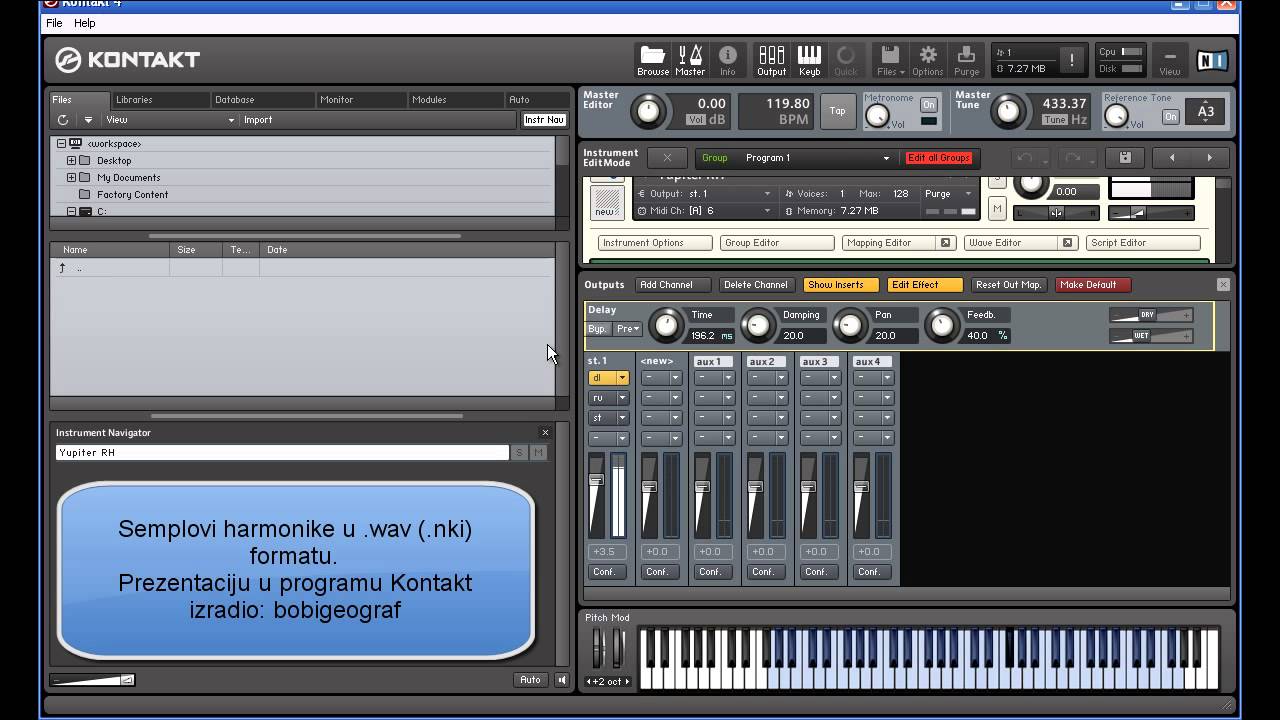Open the instrument Purge dropdown
1280x720 pixels.
click(949, 194)
